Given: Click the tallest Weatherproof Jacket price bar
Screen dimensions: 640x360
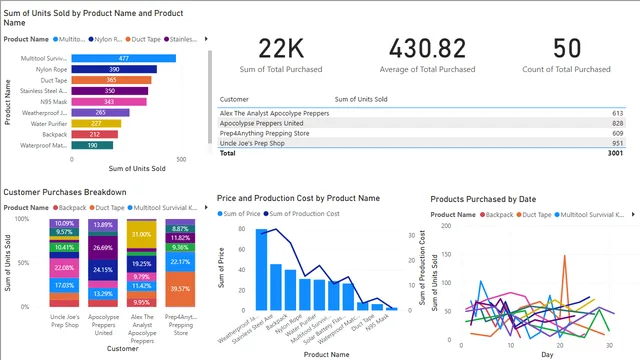Looking at the screenshot, I should pyautogui.click(x=261, y=269).
